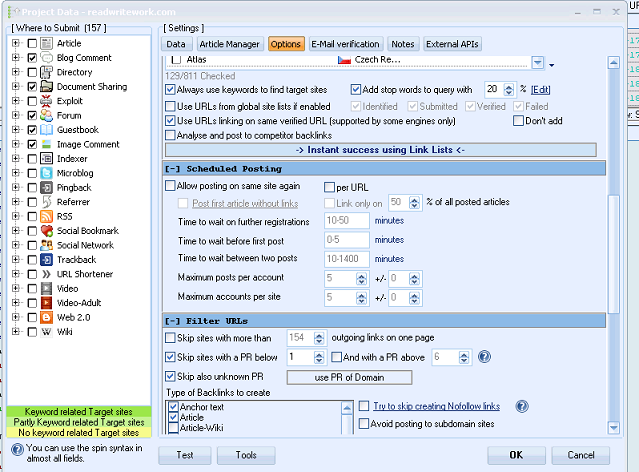Click the Forum people icon
Image resolution: width=639 pixels, height=472 pixels.
pyautogui.click(x=46, y=115)
